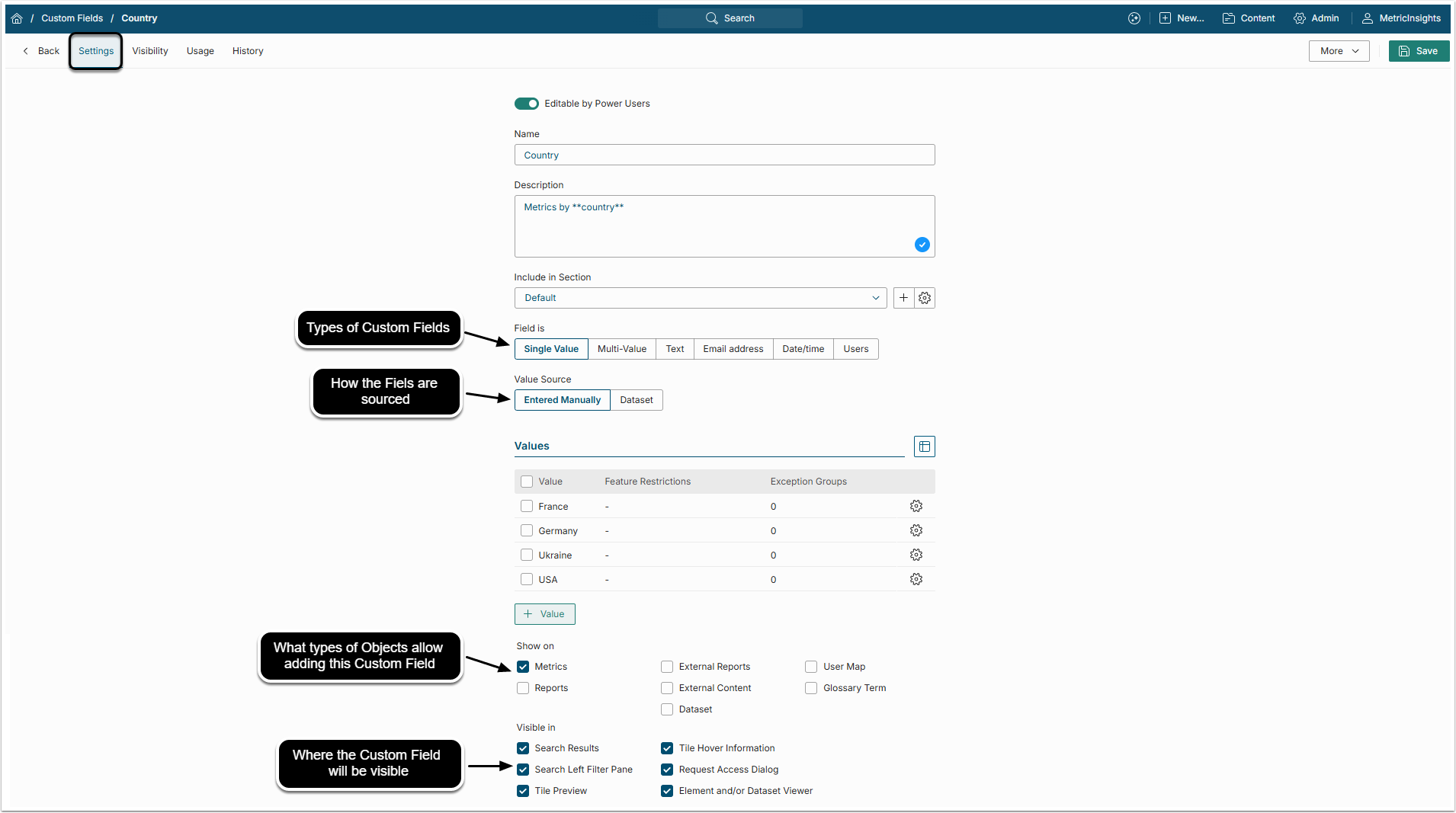The width and height of the screenshot is (1456, 813).
Task: Open section settings gear beside Default dropdown
Action: (x=925, y=298)
